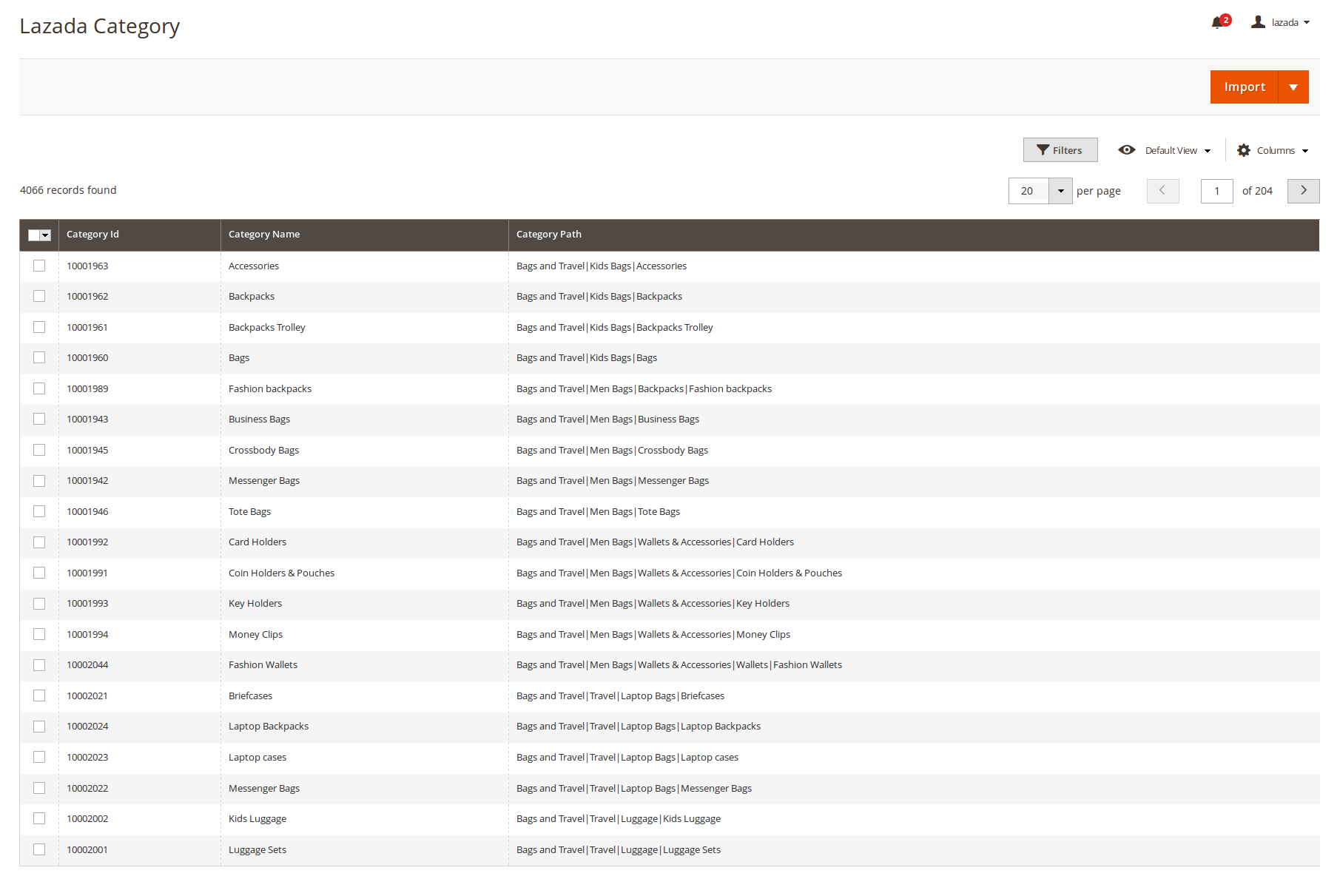The image size is (1340, 896).
Task: Click the path ending in Crossbody Bags
Action: point(612,451)
